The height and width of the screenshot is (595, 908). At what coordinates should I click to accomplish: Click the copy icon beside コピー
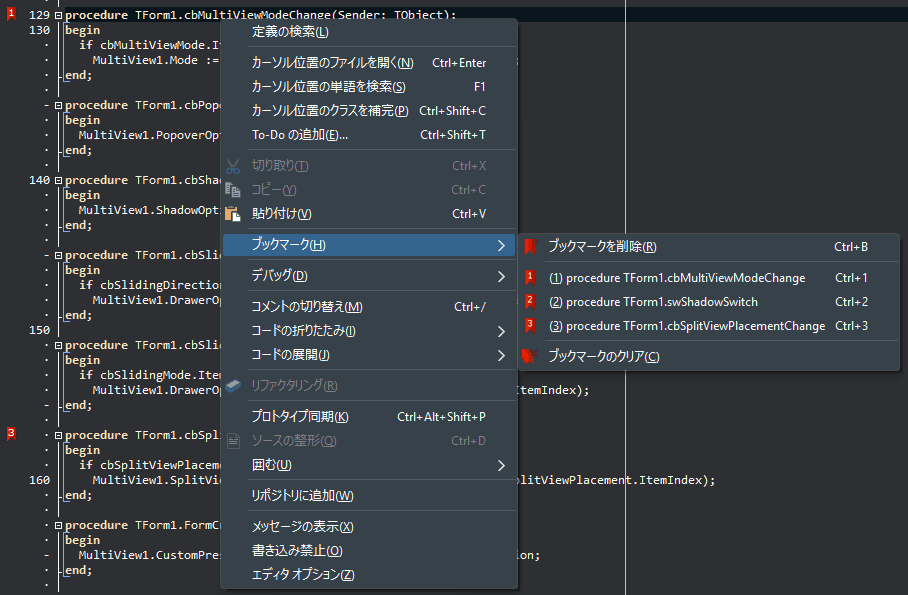[x=233, y=190]
